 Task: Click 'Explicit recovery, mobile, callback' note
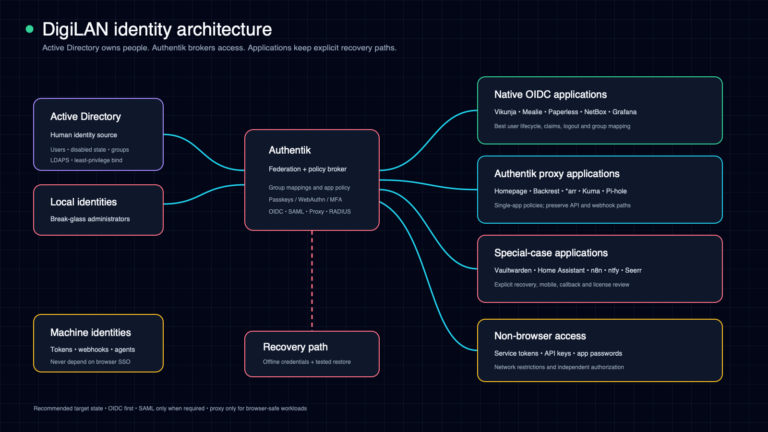pos(562,285)
